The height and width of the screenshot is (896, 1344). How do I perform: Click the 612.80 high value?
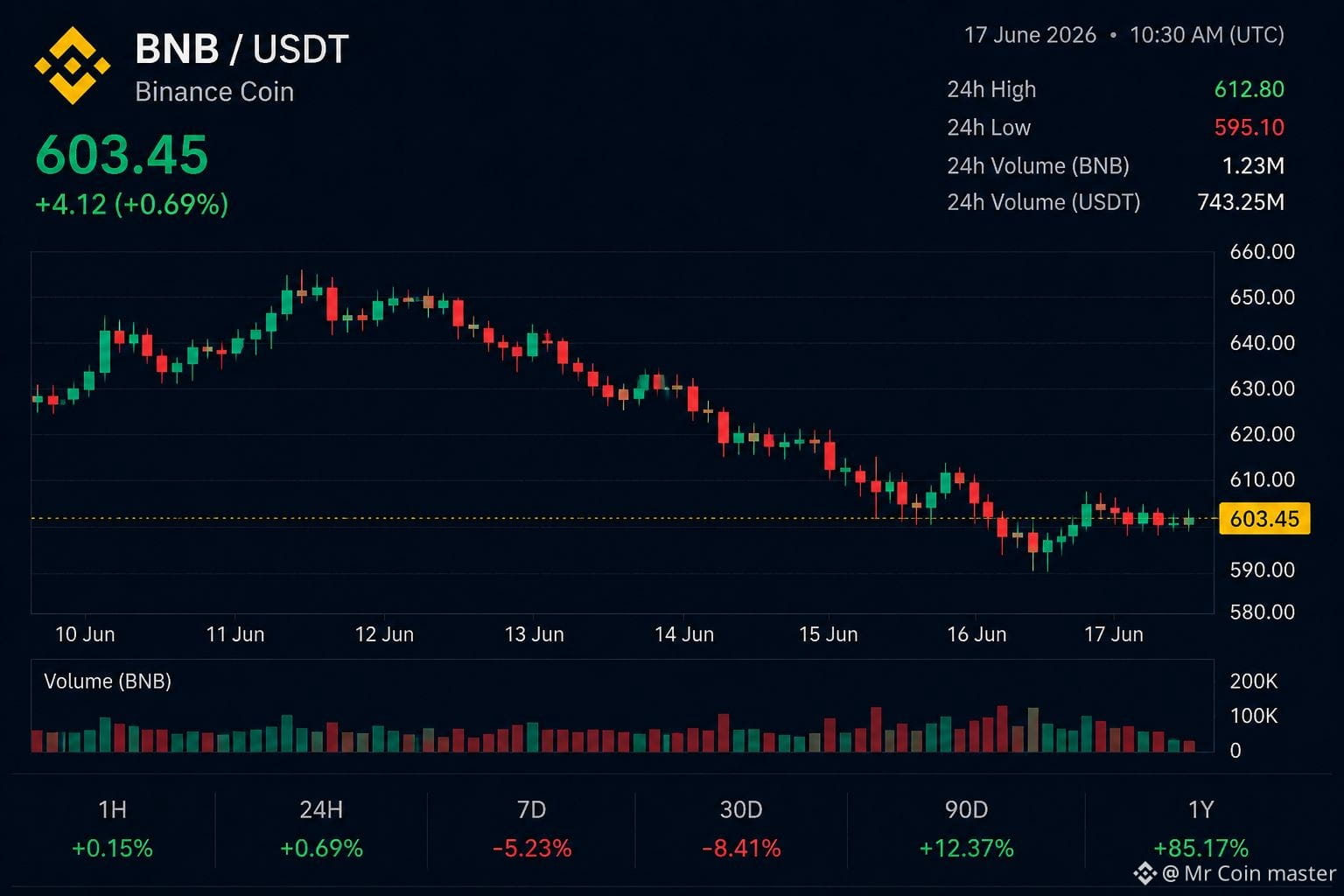click(x=1249, y=89)
